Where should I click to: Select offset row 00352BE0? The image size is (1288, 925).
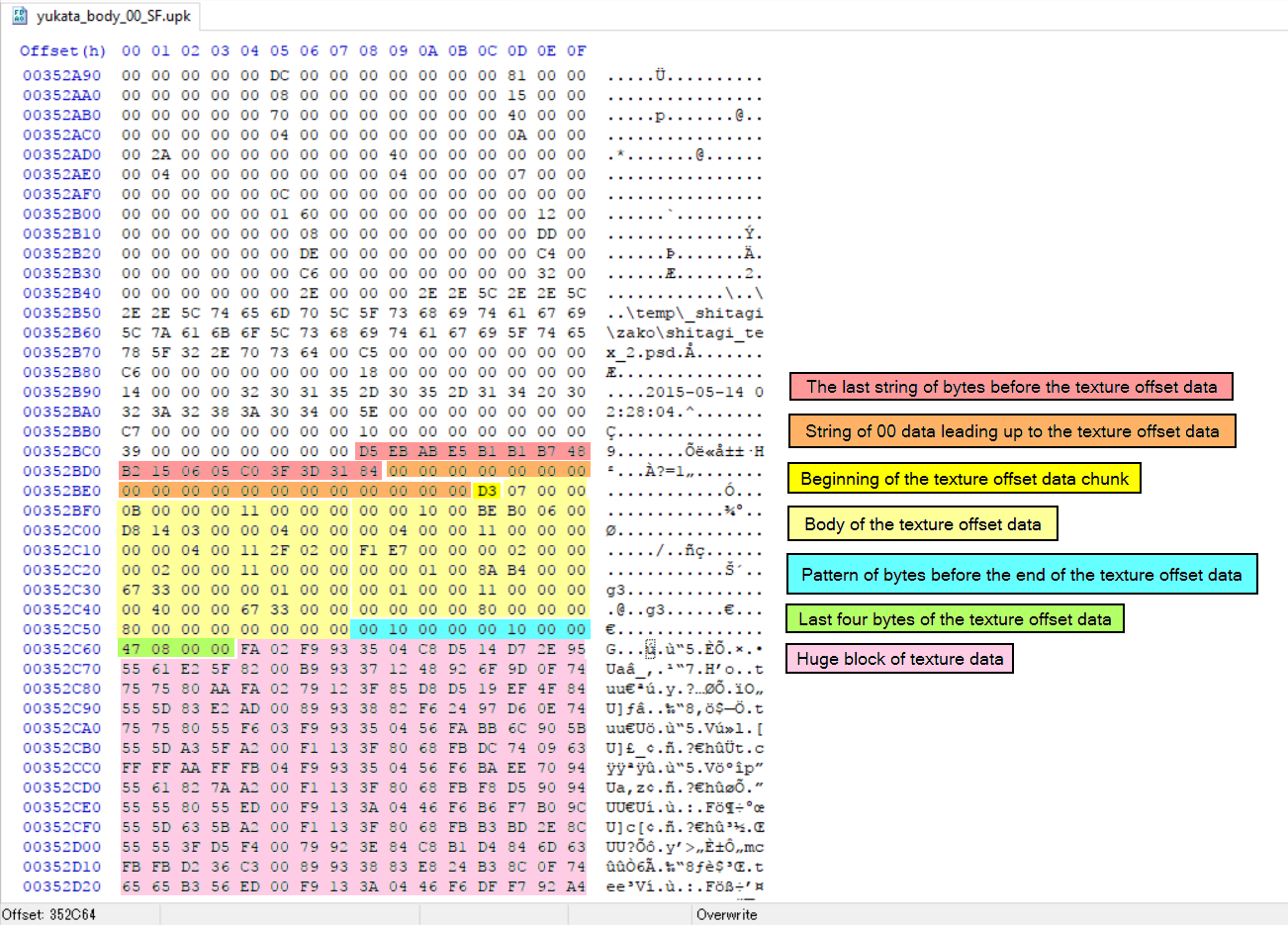pyautogui.click(x=62, y=491)
